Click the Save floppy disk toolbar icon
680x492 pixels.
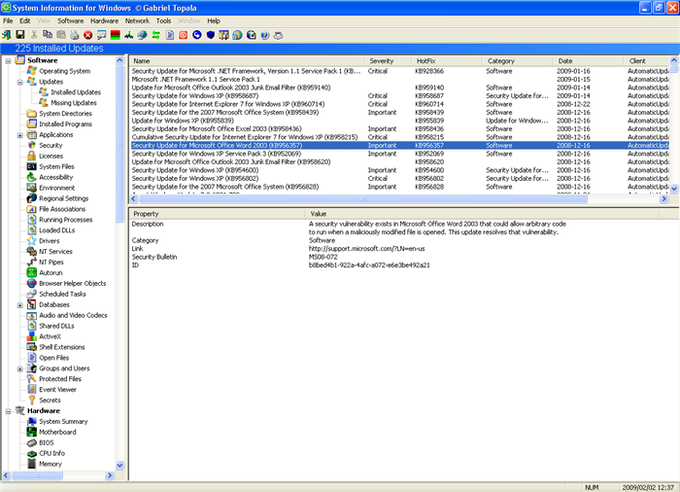point(20,35)
